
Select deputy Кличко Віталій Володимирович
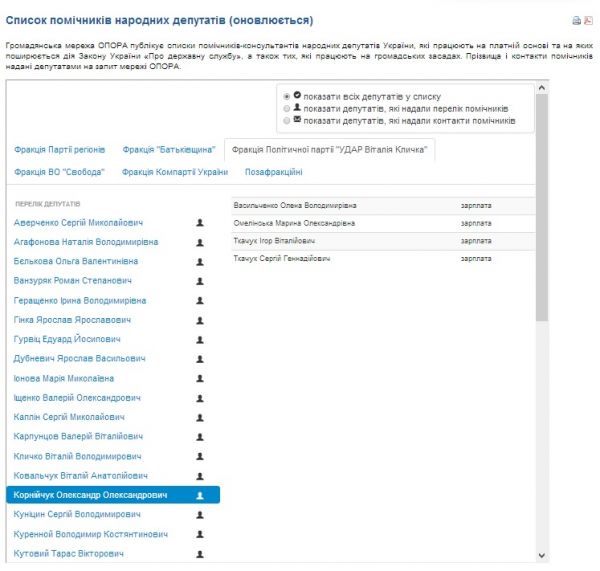[78, 457]
